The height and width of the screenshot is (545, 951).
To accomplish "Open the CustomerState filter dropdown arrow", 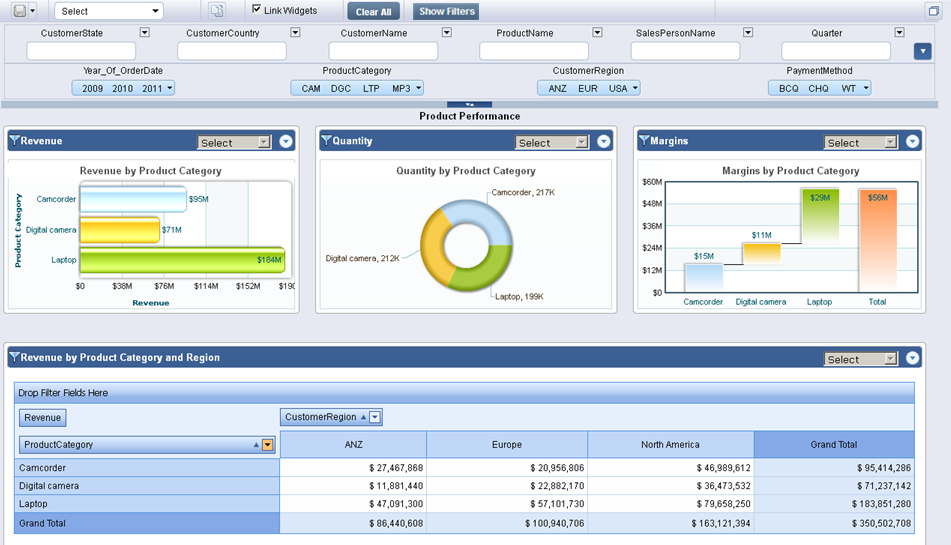I will tap(144, 33).
